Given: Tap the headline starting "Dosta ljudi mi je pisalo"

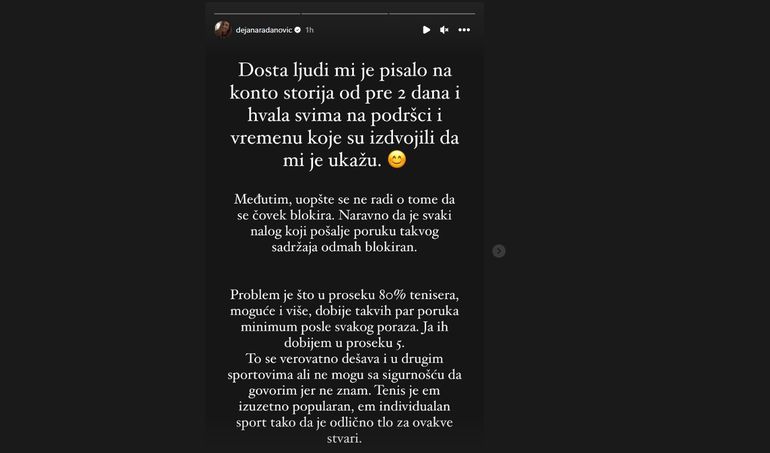Looking at the screenshot, I should coord(345,115).
